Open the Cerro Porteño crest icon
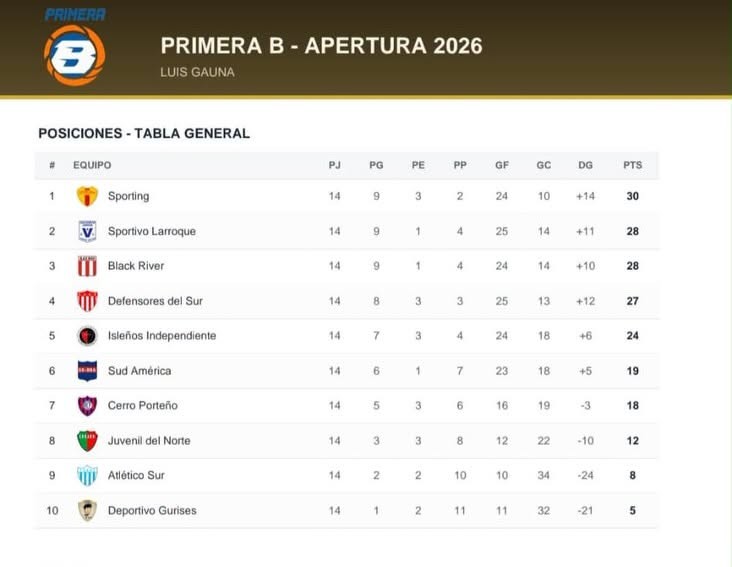 click(87, 406)
